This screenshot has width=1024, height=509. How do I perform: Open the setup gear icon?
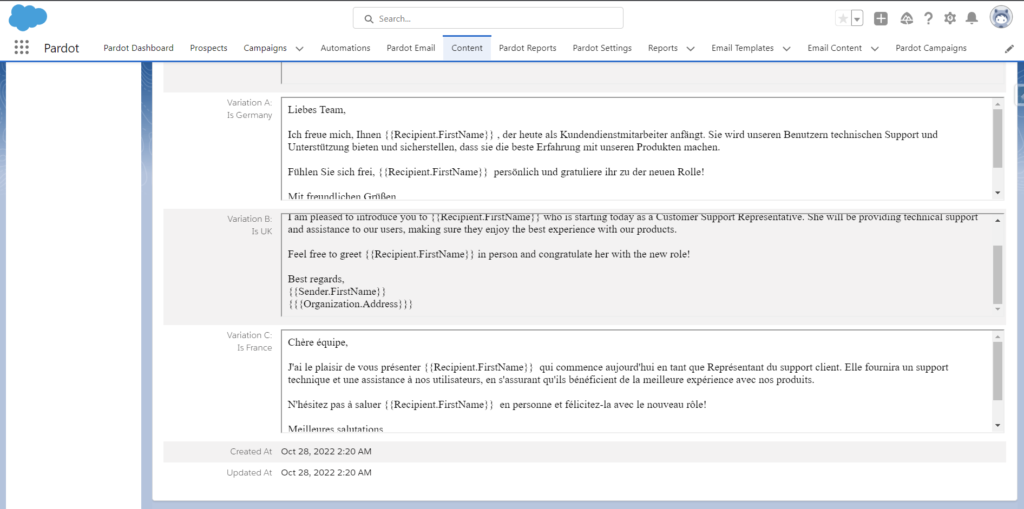click(950, 19)
